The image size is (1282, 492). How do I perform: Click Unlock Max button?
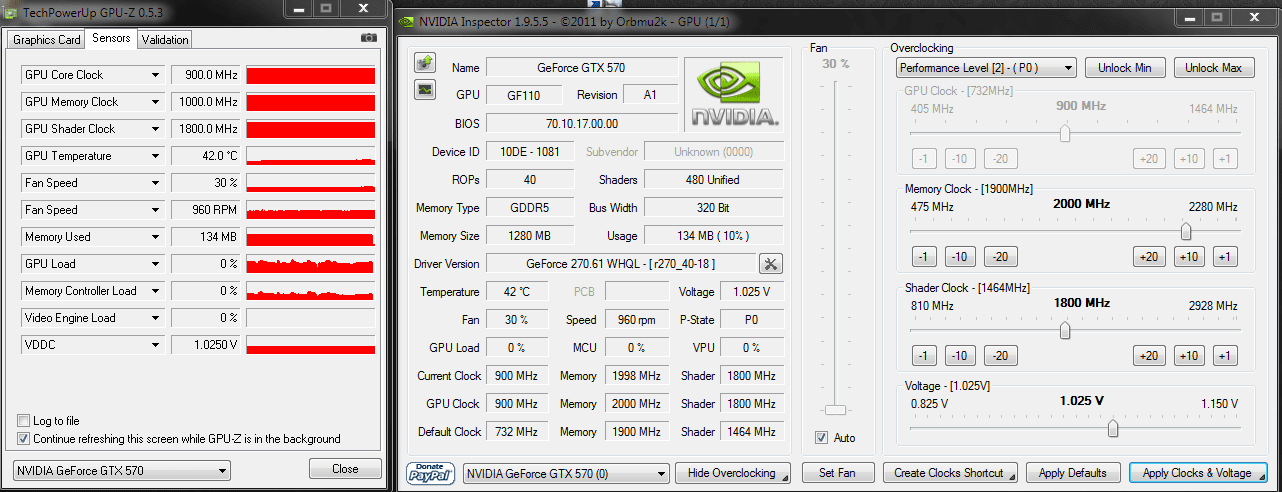tap(1213, 68)
